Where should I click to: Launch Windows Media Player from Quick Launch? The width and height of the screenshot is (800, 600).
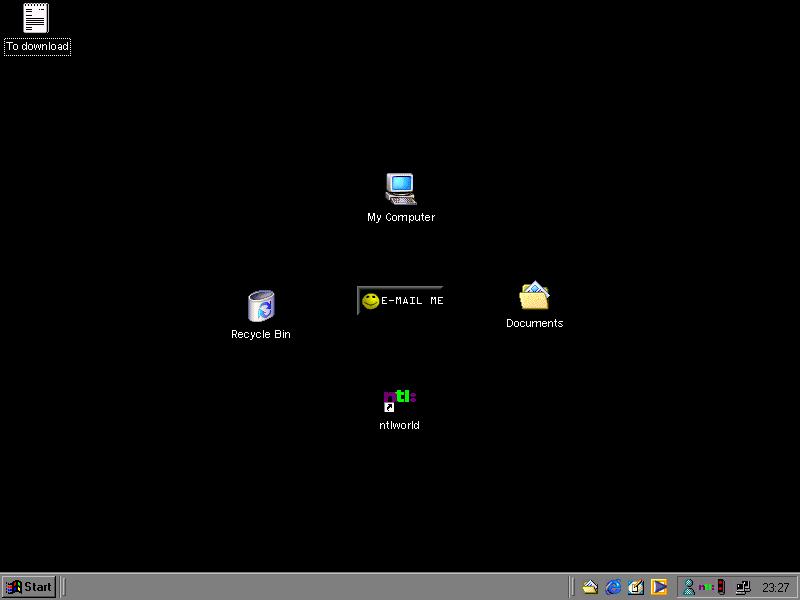(659, 587)
